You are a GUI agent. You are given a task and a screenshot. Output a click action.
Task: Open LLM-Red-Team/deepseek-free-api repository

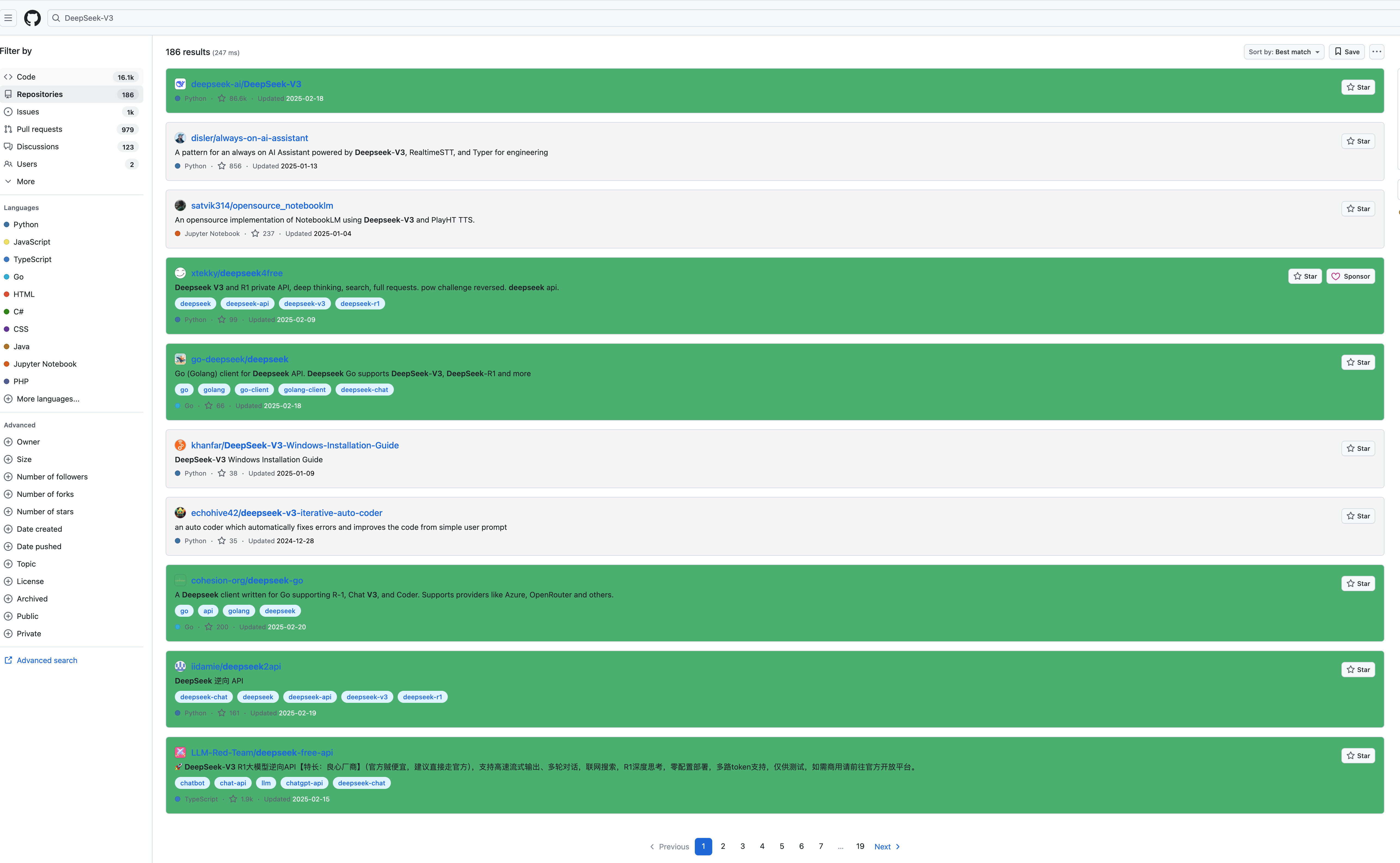coord(262,752)
